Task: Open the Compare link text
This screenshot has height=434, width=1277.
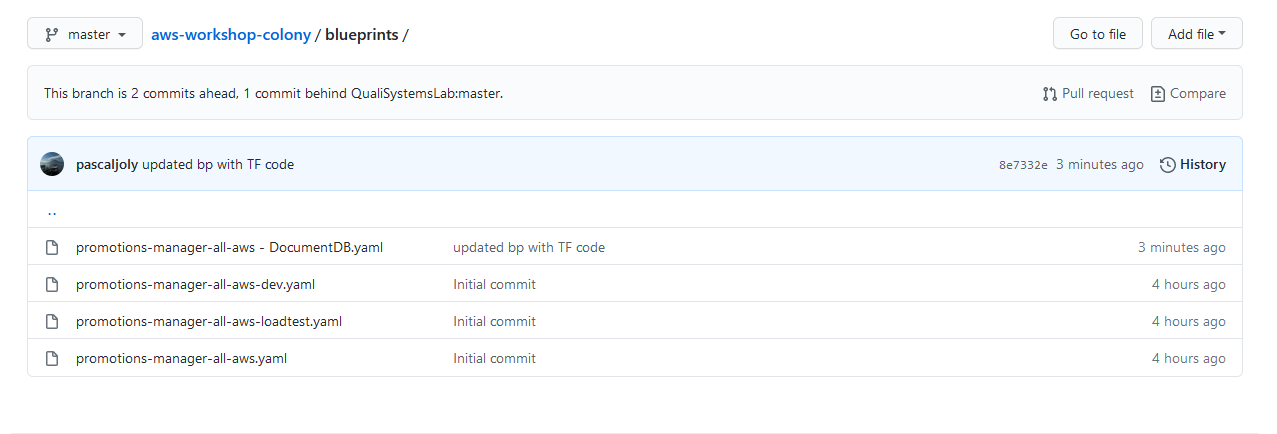Action: [x=1198, y=93]
